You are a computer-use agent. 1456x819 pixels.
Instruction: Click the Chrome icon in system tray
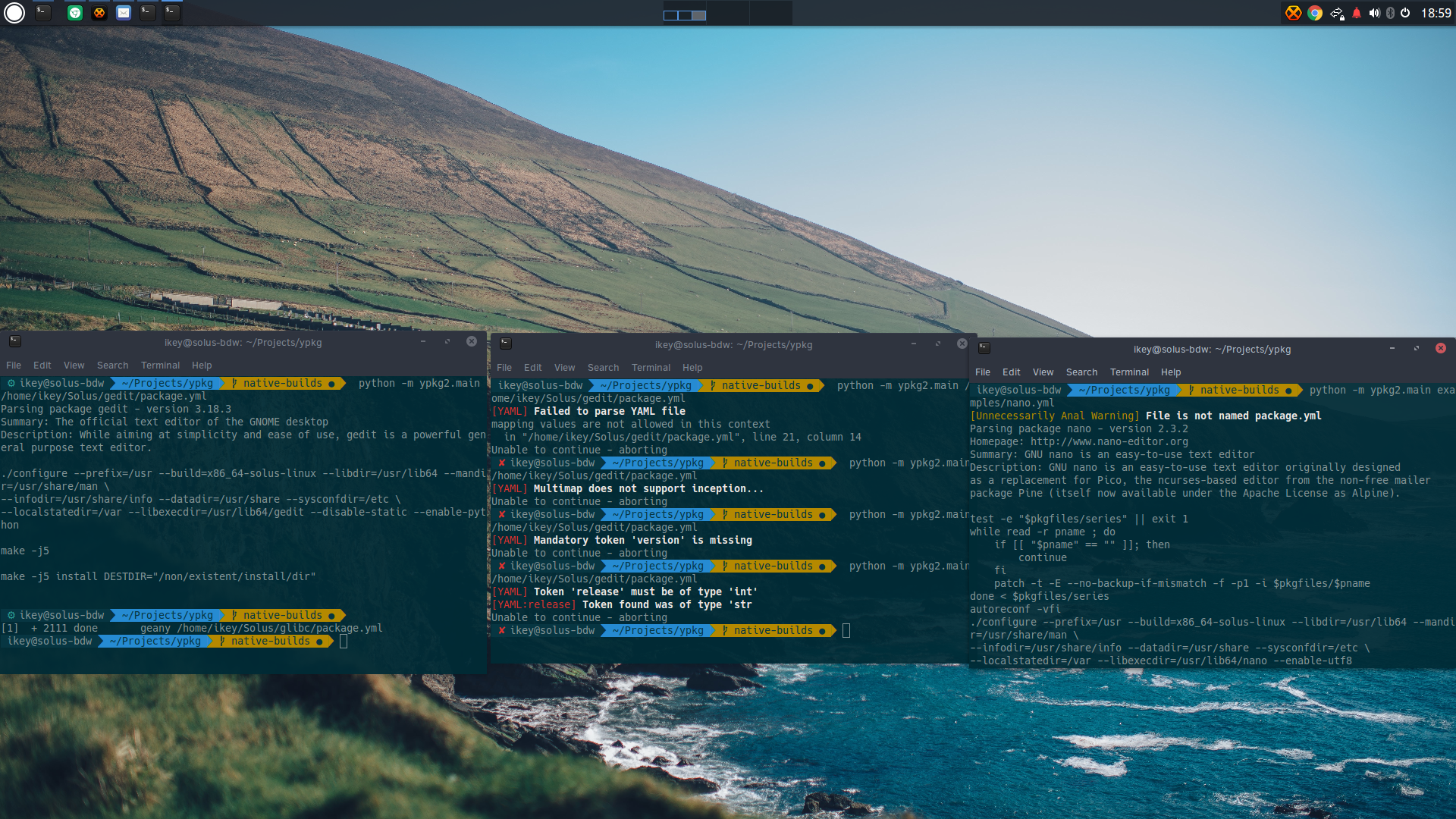(1315, 13)
